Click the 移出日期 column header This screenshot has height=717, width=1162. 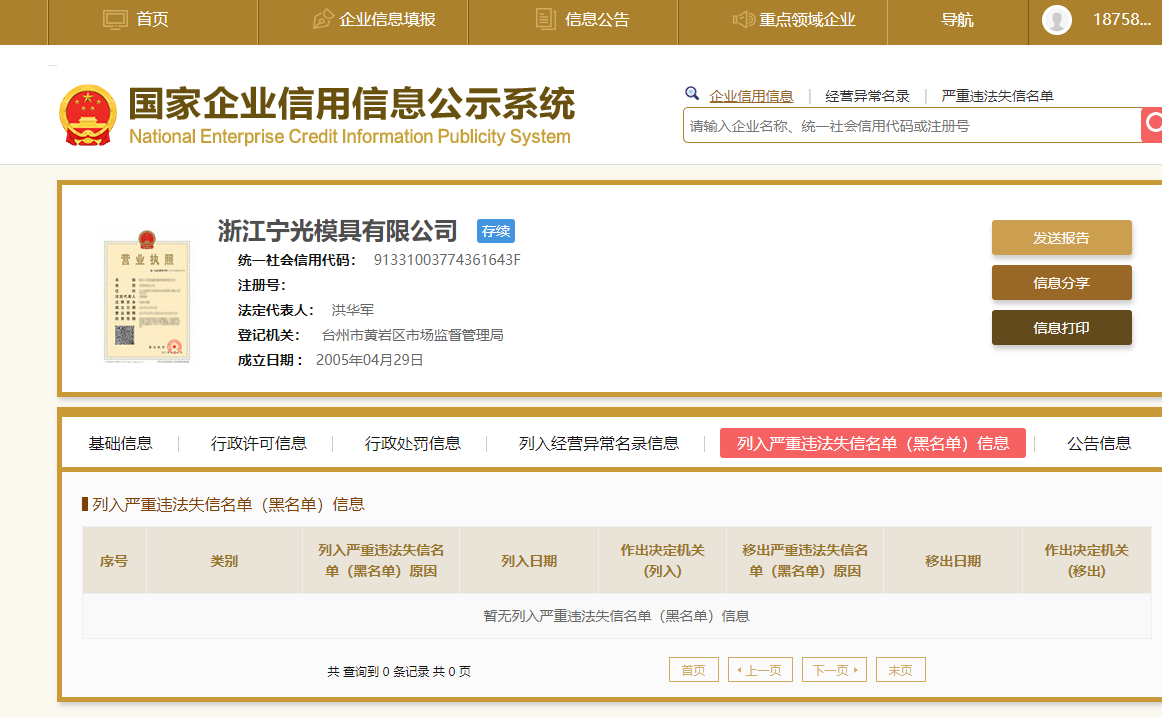pyautogui.click(x=953, y=561)
